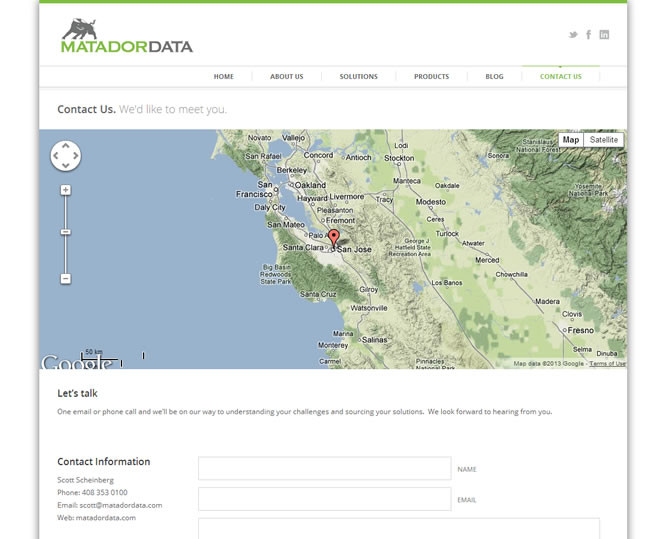Open the Facebook social icon
666x539 pixels.
pos(589,35)
